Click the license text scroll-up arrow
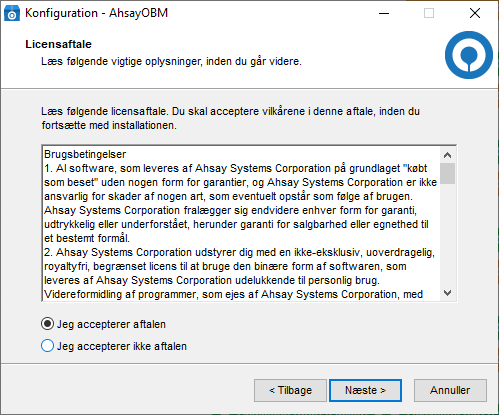499x415 pixels. (447, 155)
